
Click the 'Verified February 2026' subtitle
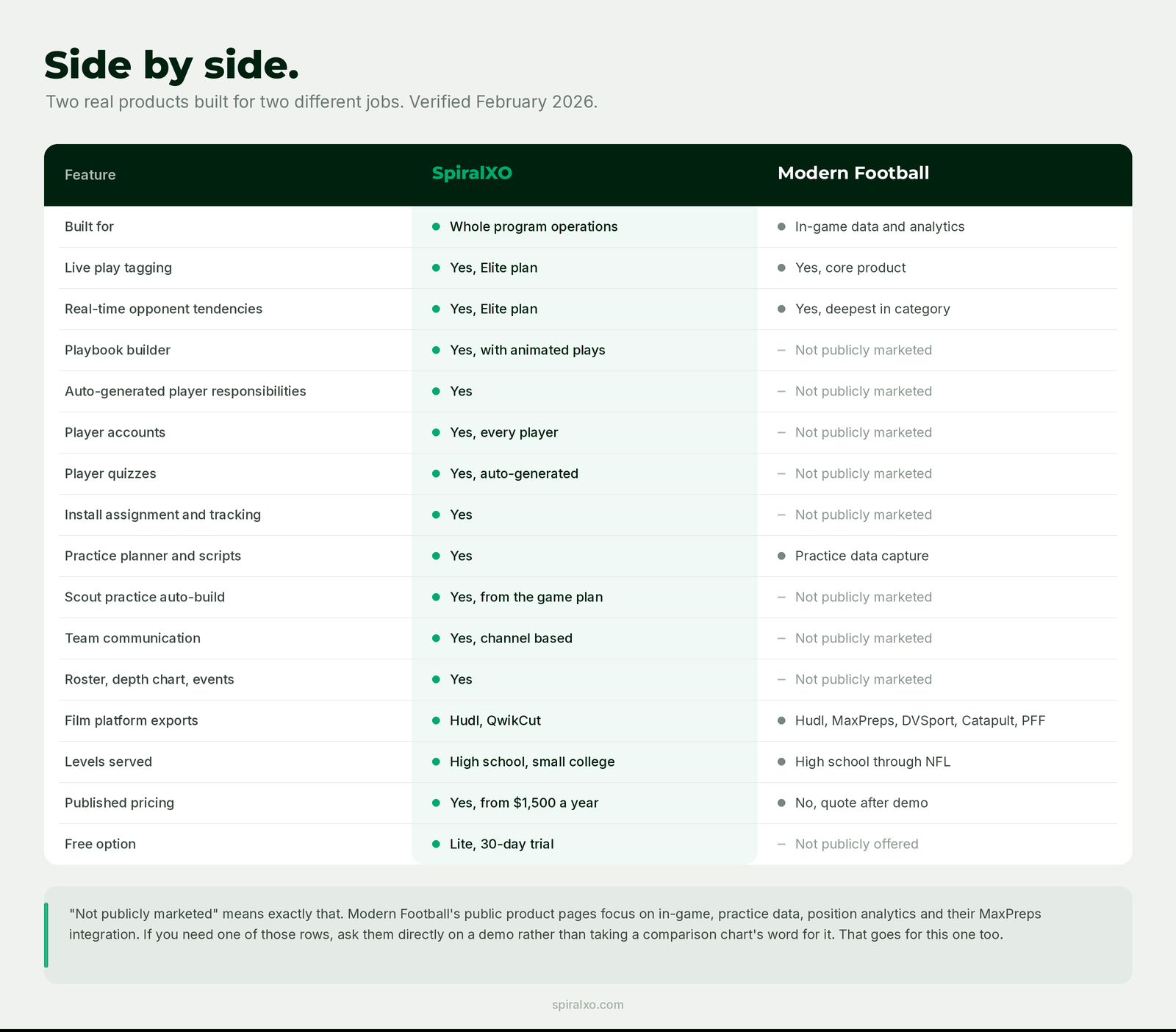pyautogui.click(x=503, y=101)
